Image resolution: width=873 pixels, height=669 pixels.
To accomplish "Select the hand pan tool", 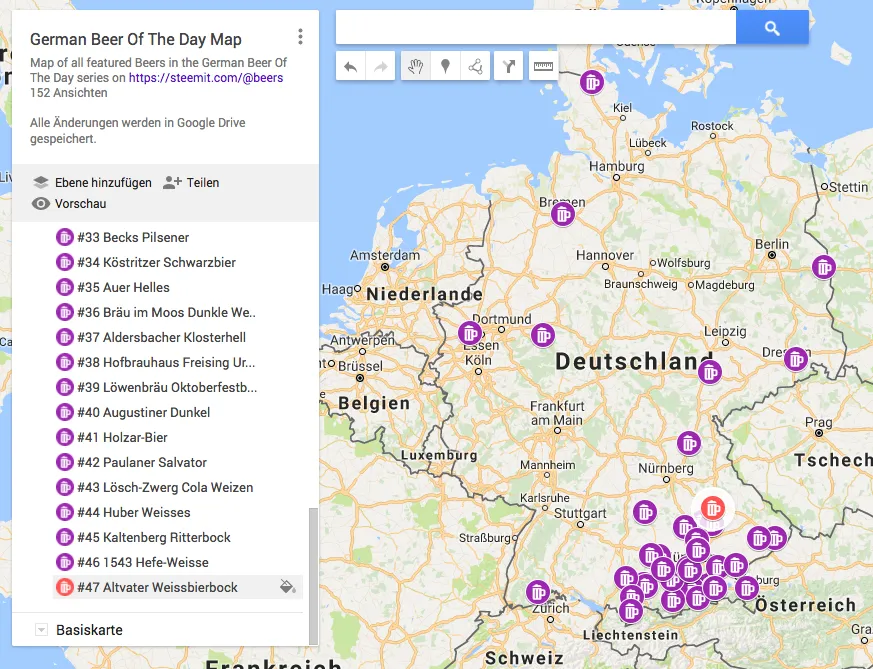I will (x=415, y=66).
